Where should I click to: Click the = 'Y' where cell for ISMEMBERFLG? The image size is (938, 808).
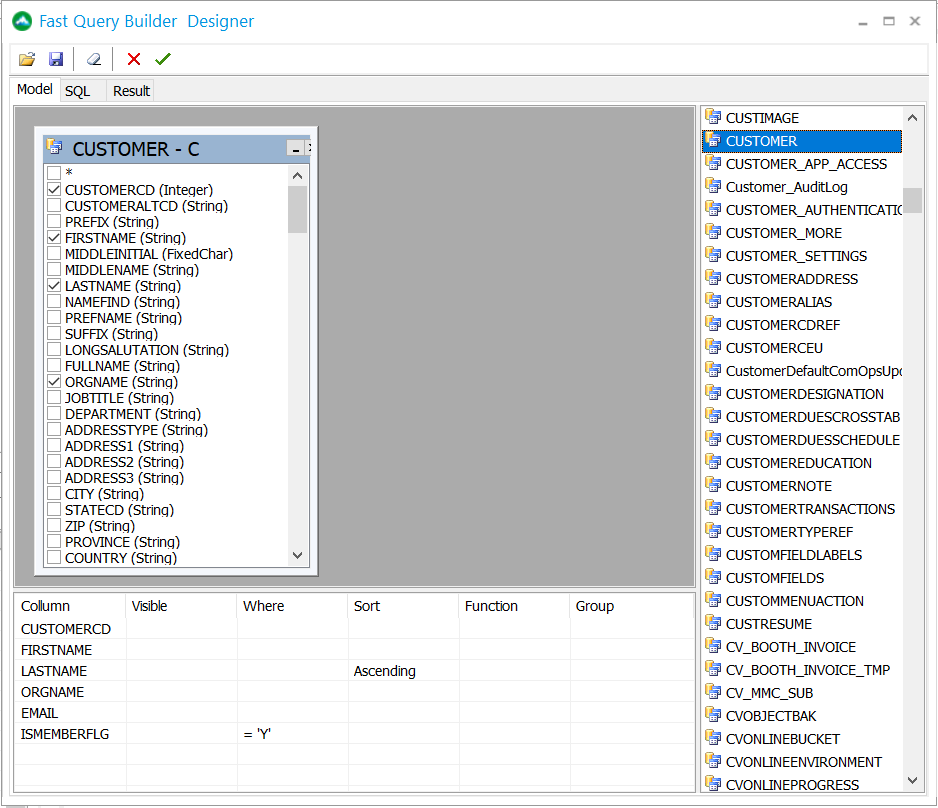[293, 734]
